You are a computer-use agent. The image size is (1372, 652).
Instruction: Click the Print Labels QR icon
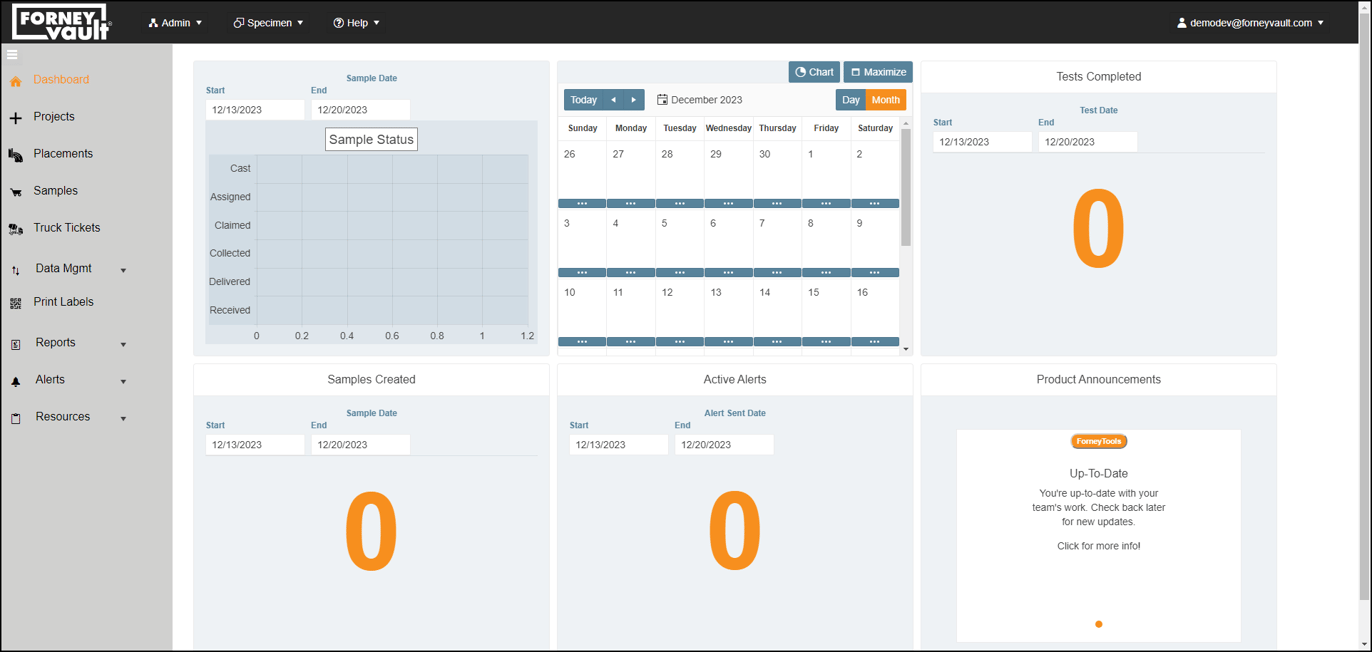(x=16, y=303)
